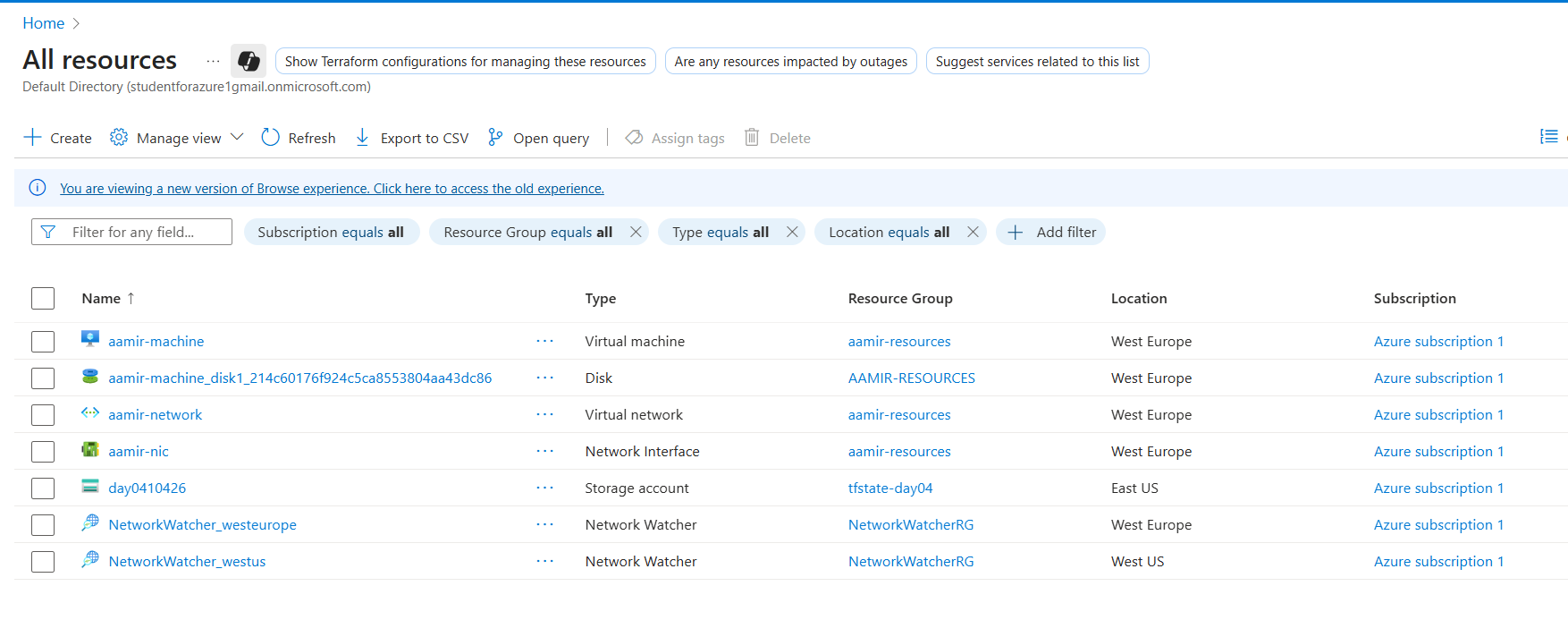Open the NetworkWatcher_westus resource link
The width and height of the screenshot is (1568, 620).
187,561
